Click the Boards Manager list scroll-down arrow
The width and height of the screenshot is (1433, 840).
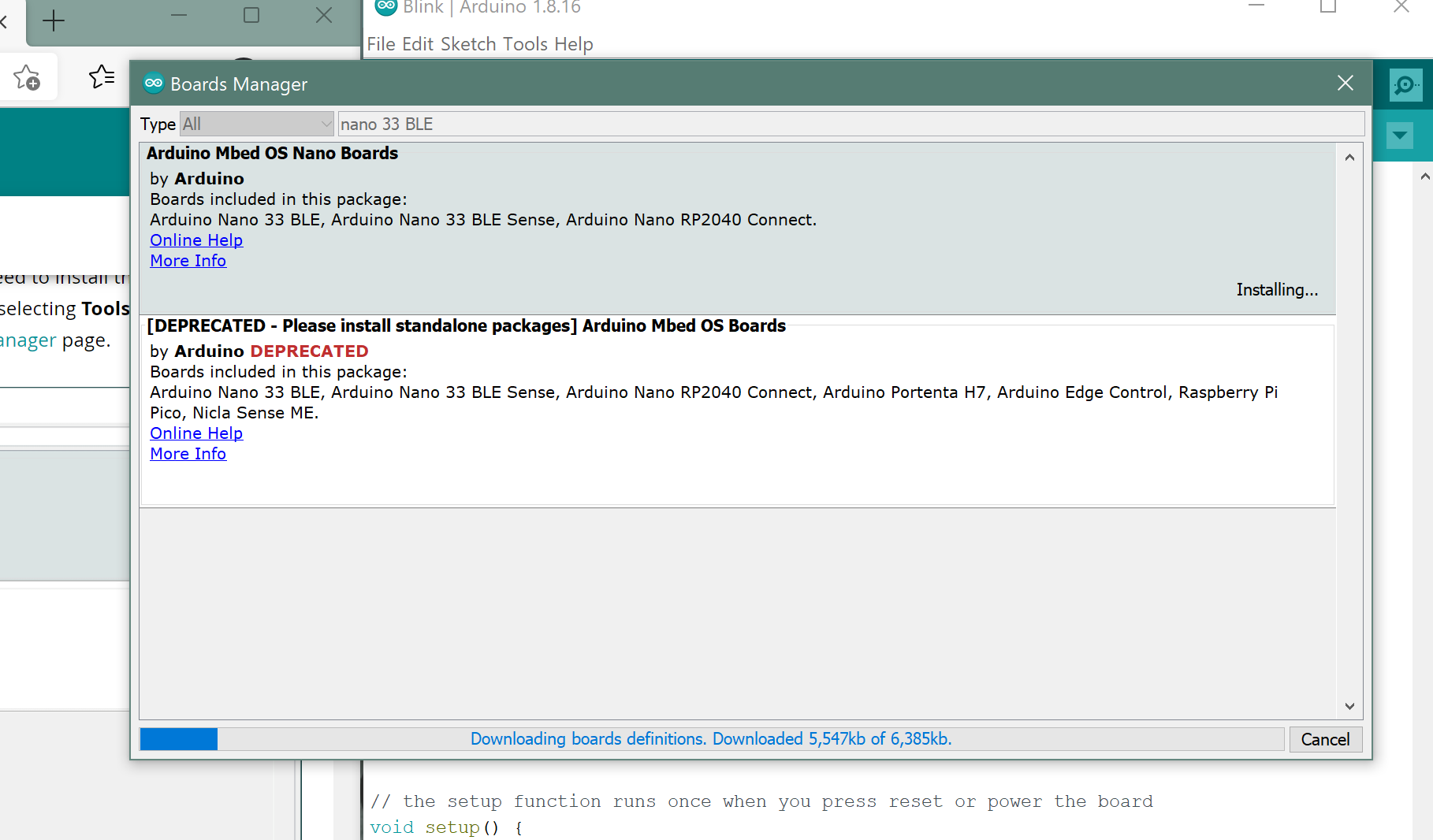pyautogui.click(x=1349, y=706)
